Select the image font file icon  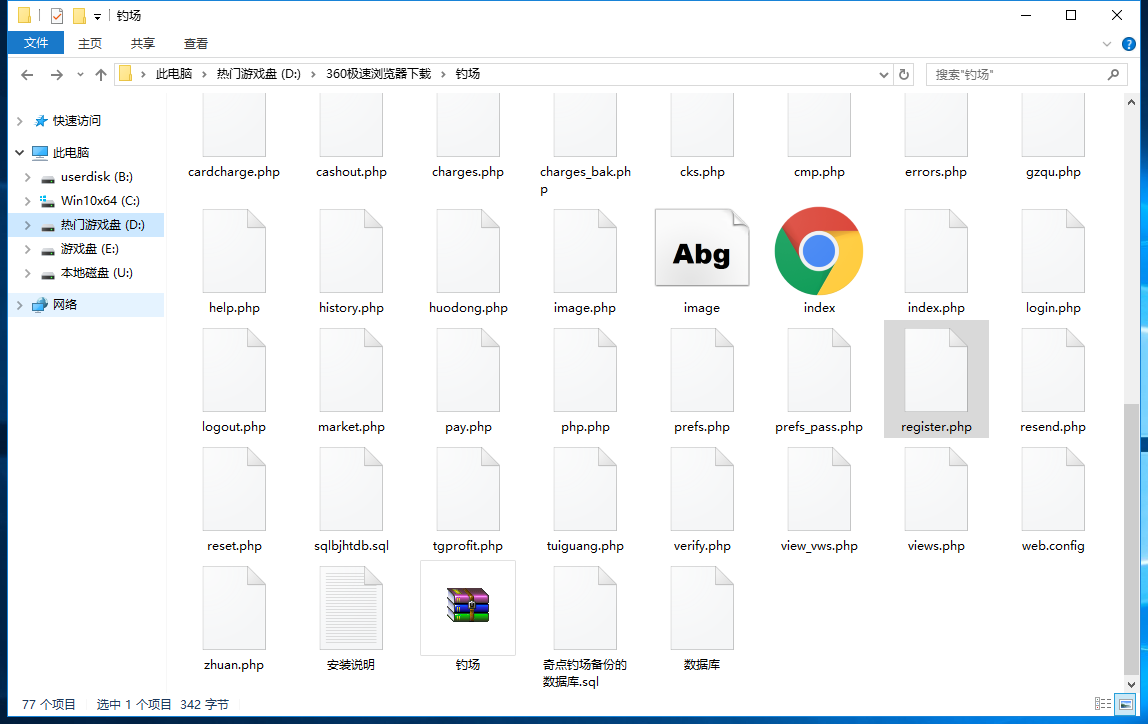[x=701, y=252]
